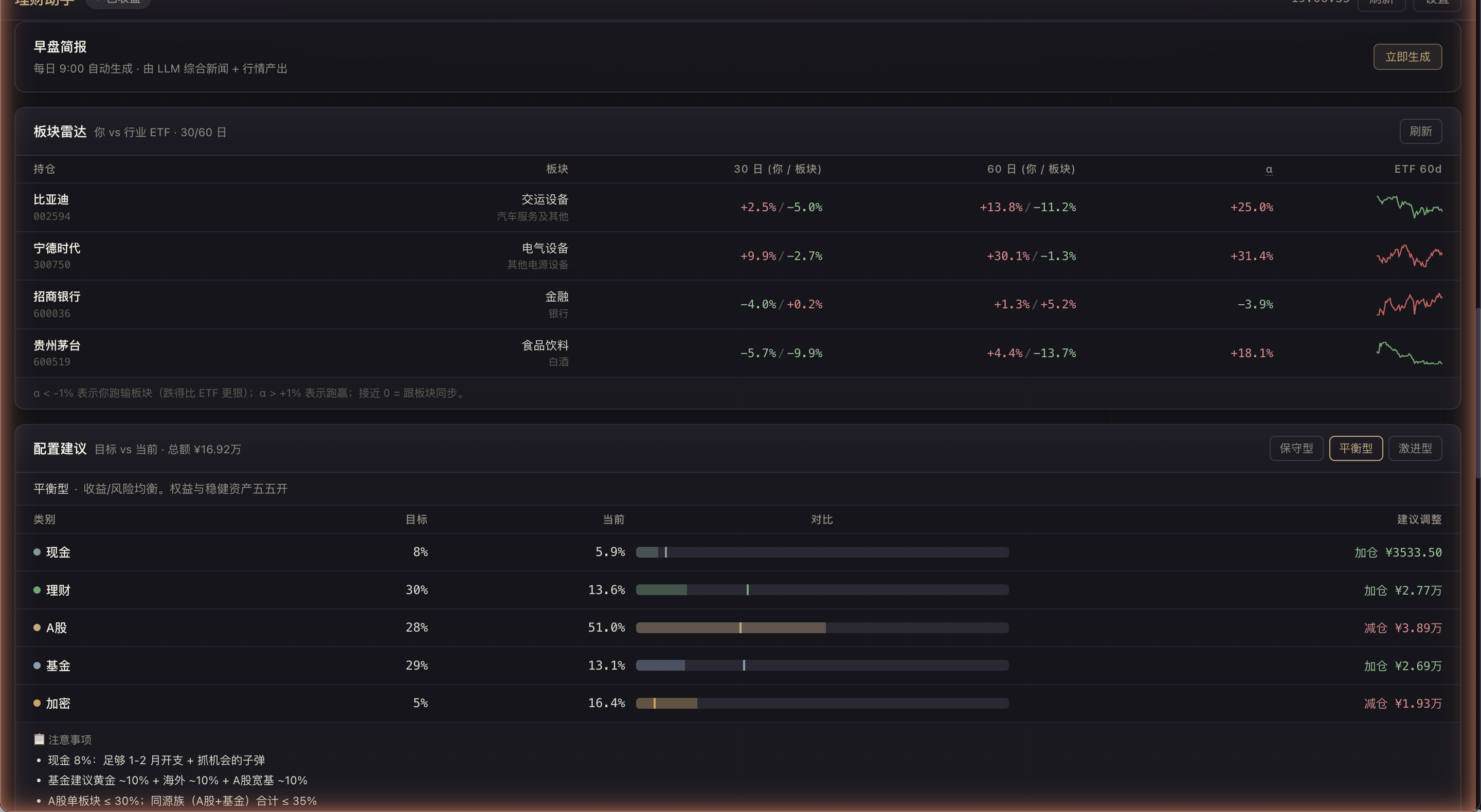This screenshot has width=1481, height=812.
Task: Click the 食品饮料 sector label
Action: [x=545, y=345]
